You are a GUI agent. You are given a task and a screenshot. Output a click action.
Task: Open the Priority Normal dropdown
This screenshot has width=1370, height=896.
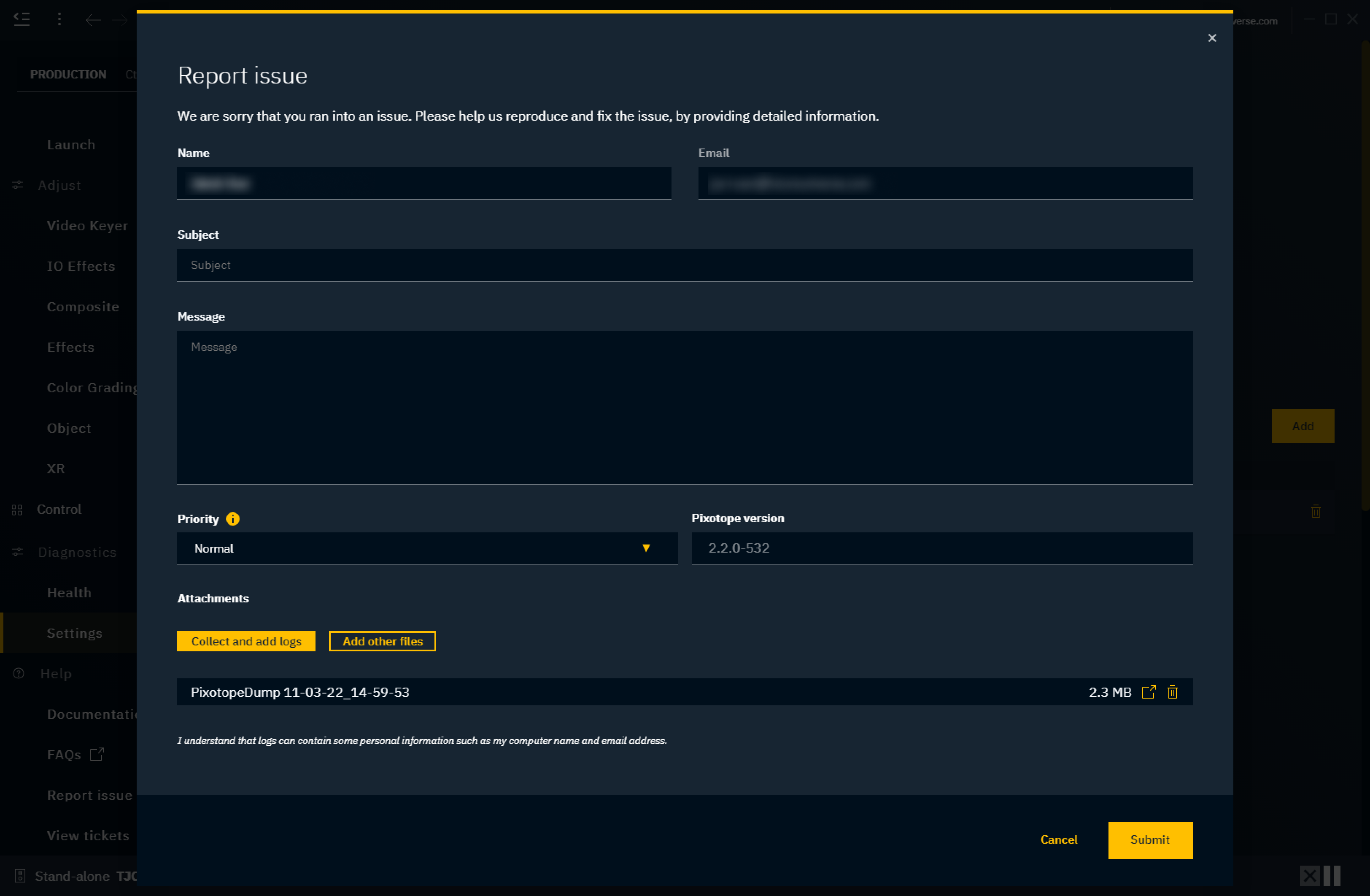[x=426, y=548]
